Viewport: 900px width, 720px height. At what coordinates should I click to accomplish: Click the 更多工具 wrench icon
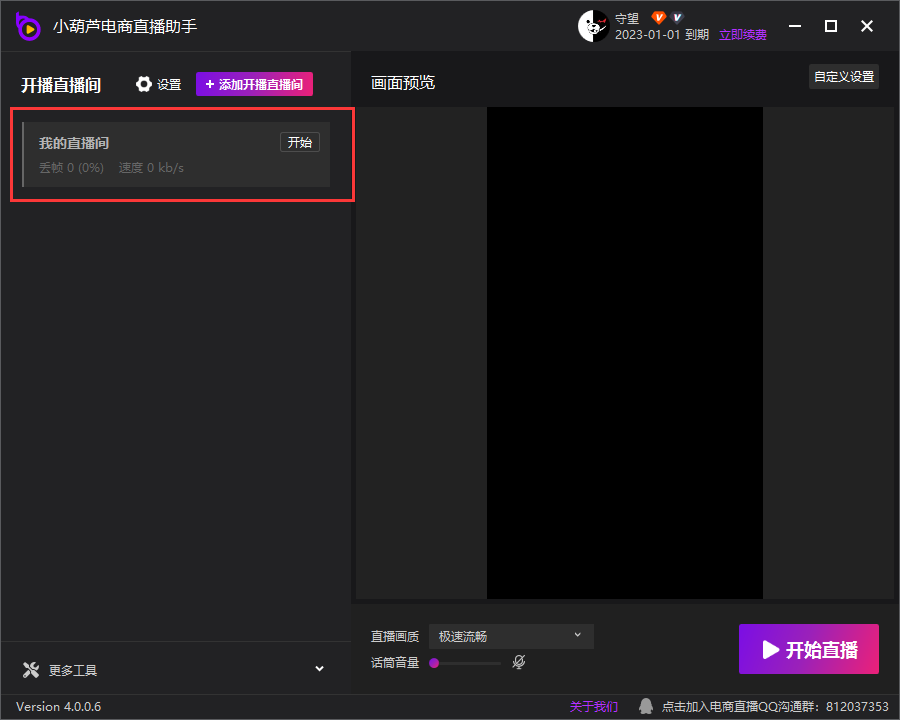click(30, 670)
